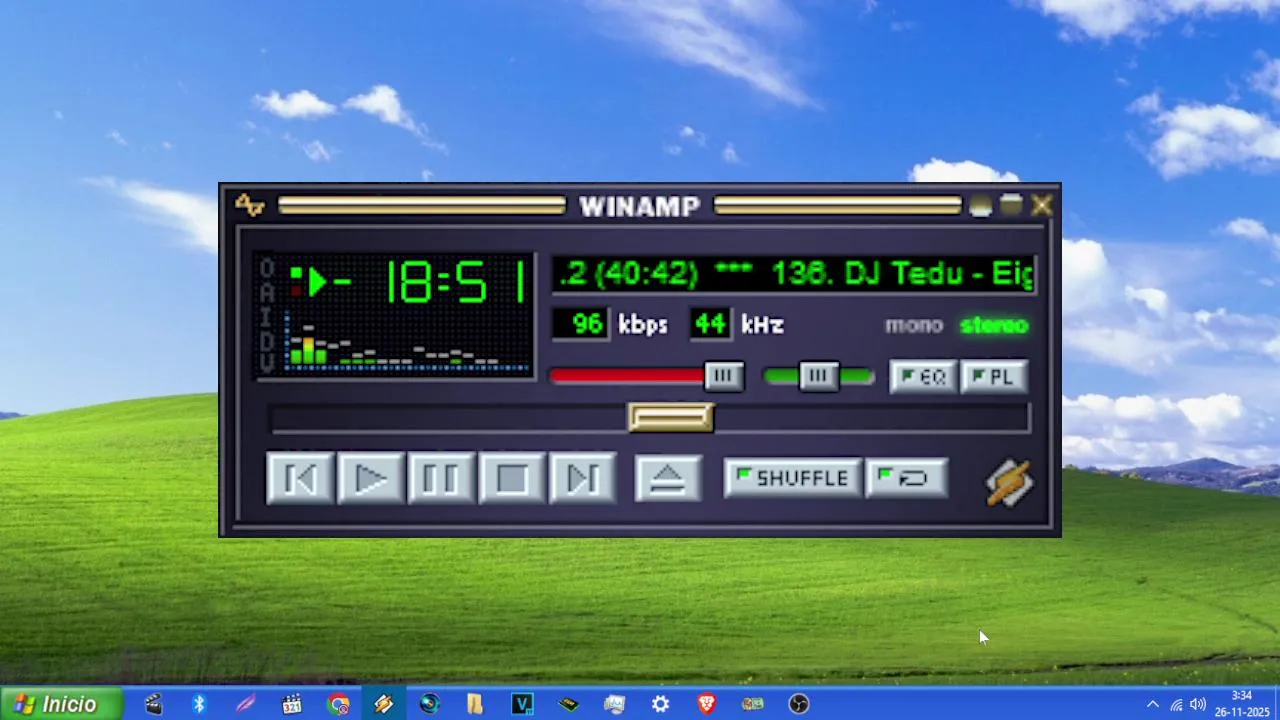The height and width of the screenshot is (720, 1280).
Task: Click the mono indicator
Action: pyautogui.click(x=913, y=325)
